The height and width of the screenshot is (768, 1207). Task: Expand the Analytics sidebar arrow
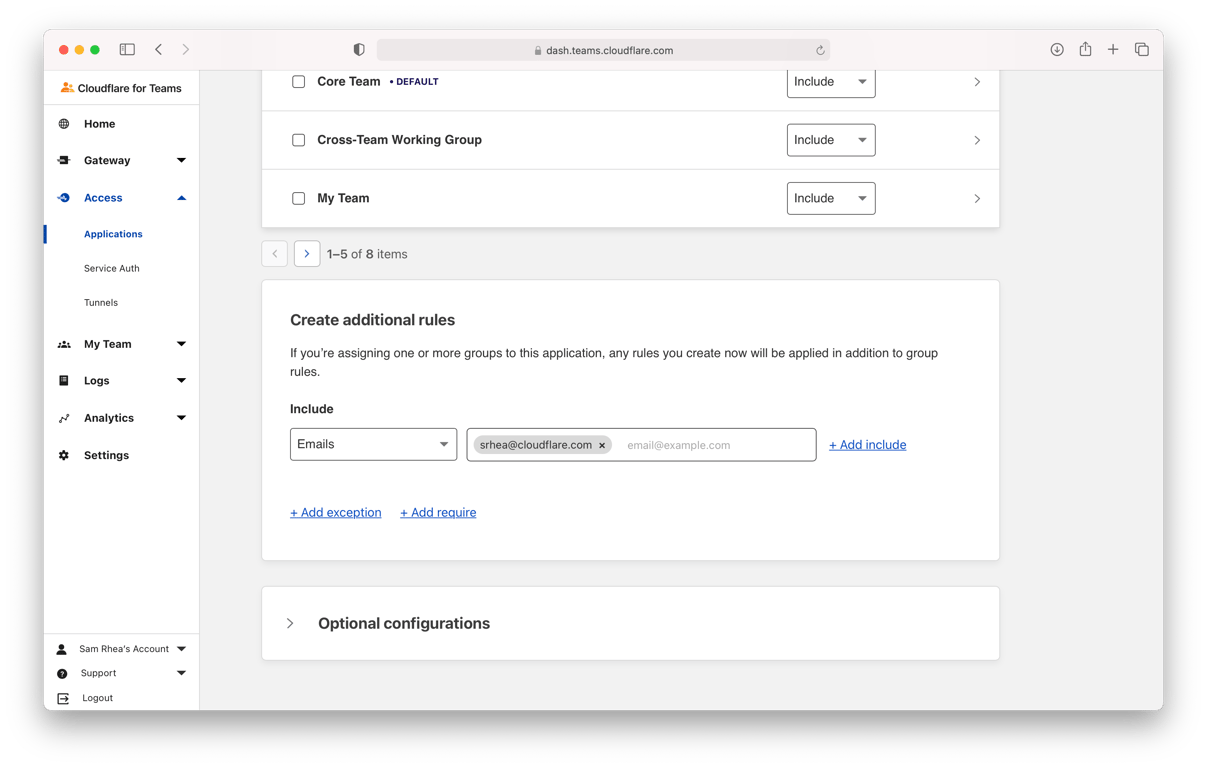tap(181, 418)
